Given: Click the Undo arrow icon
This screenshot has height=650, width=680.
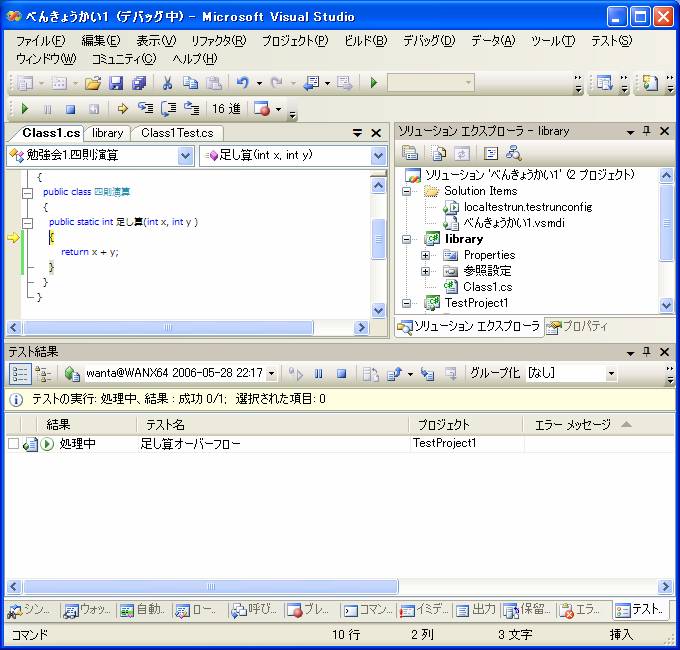Looking at the screenshot, I should pos(242,83).
